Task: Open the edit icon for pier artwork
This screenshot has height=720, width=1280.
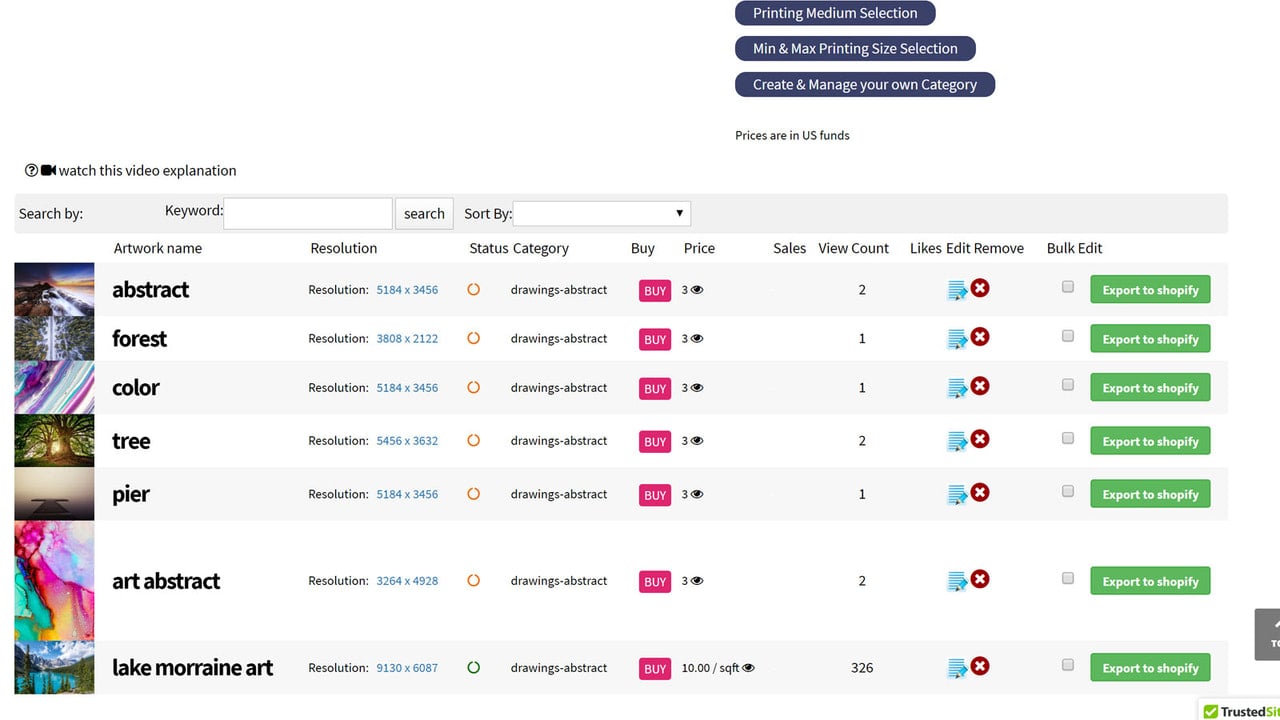Action: [x=957, y=494]
